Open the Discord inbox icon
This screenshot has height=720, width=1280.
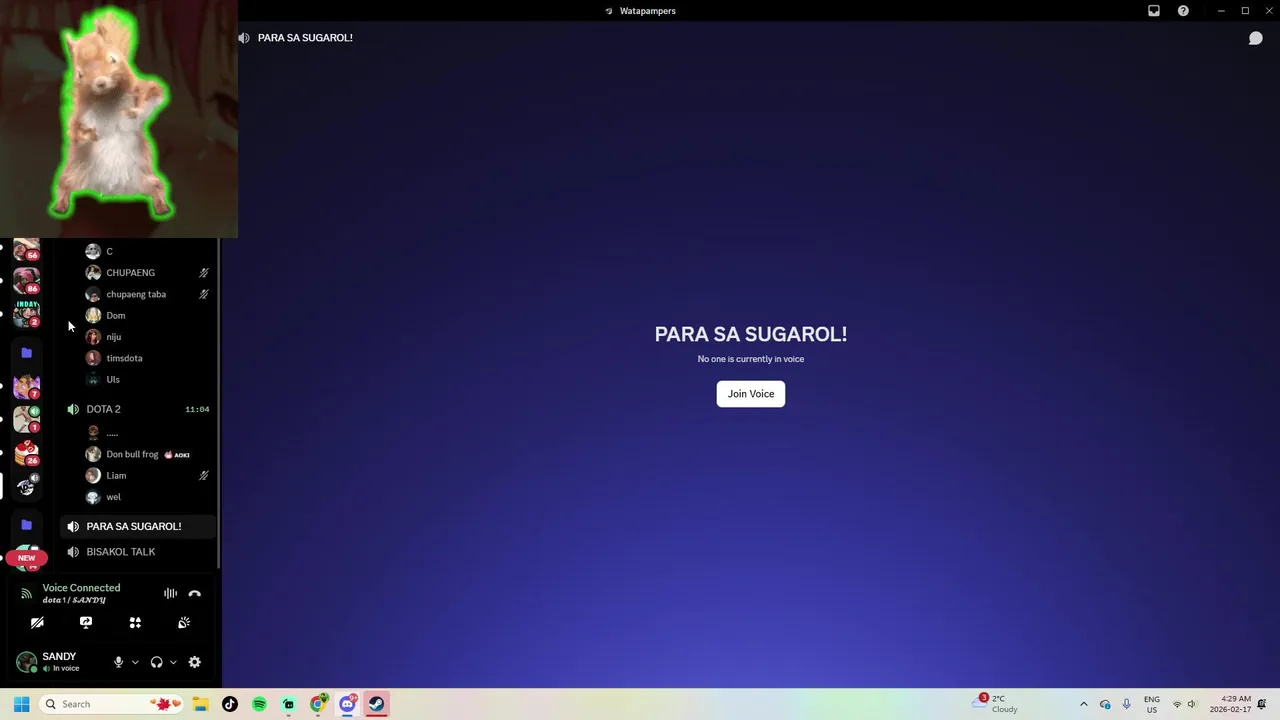click(x=1153, y=11)
